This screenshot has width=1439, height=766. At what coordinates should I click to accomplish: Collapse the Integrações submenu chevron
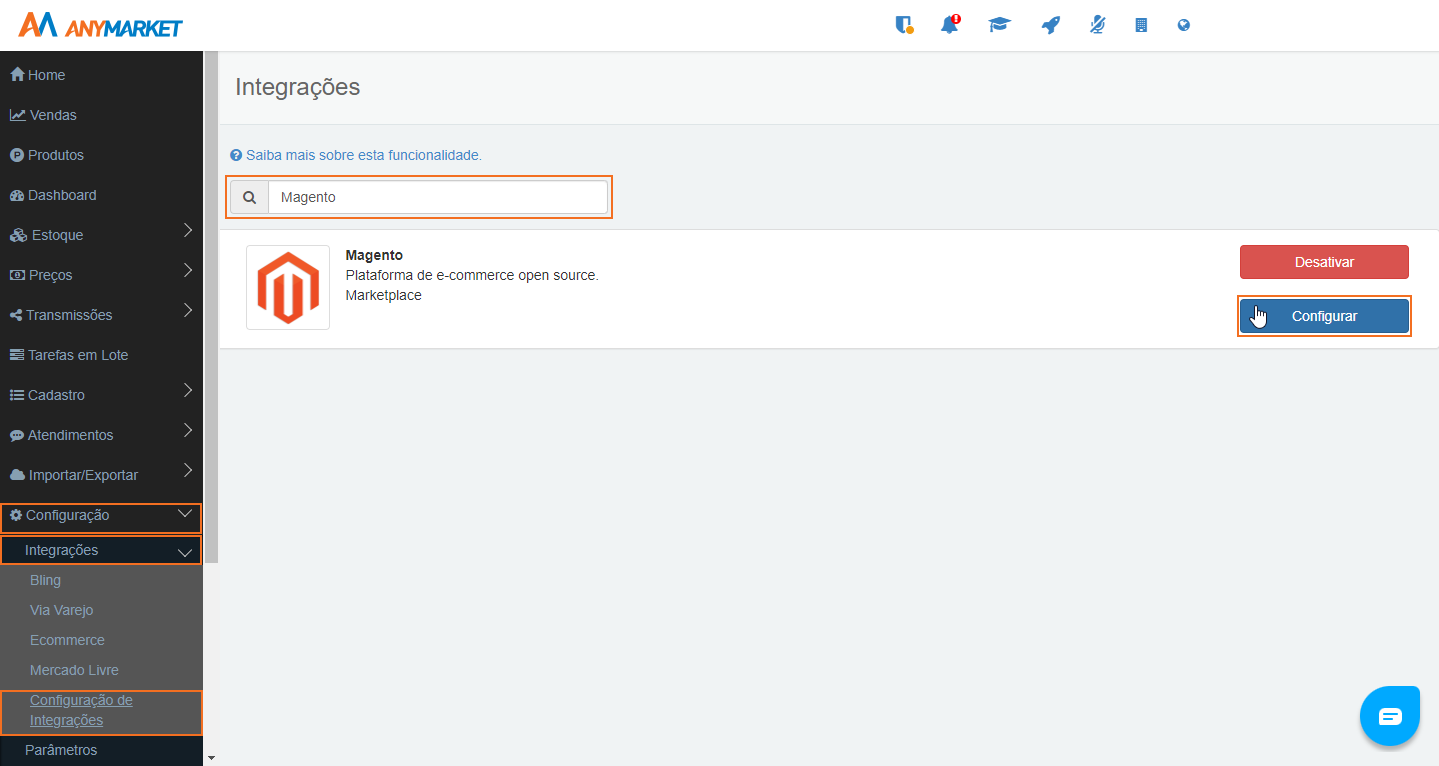[x=185, y=552]
